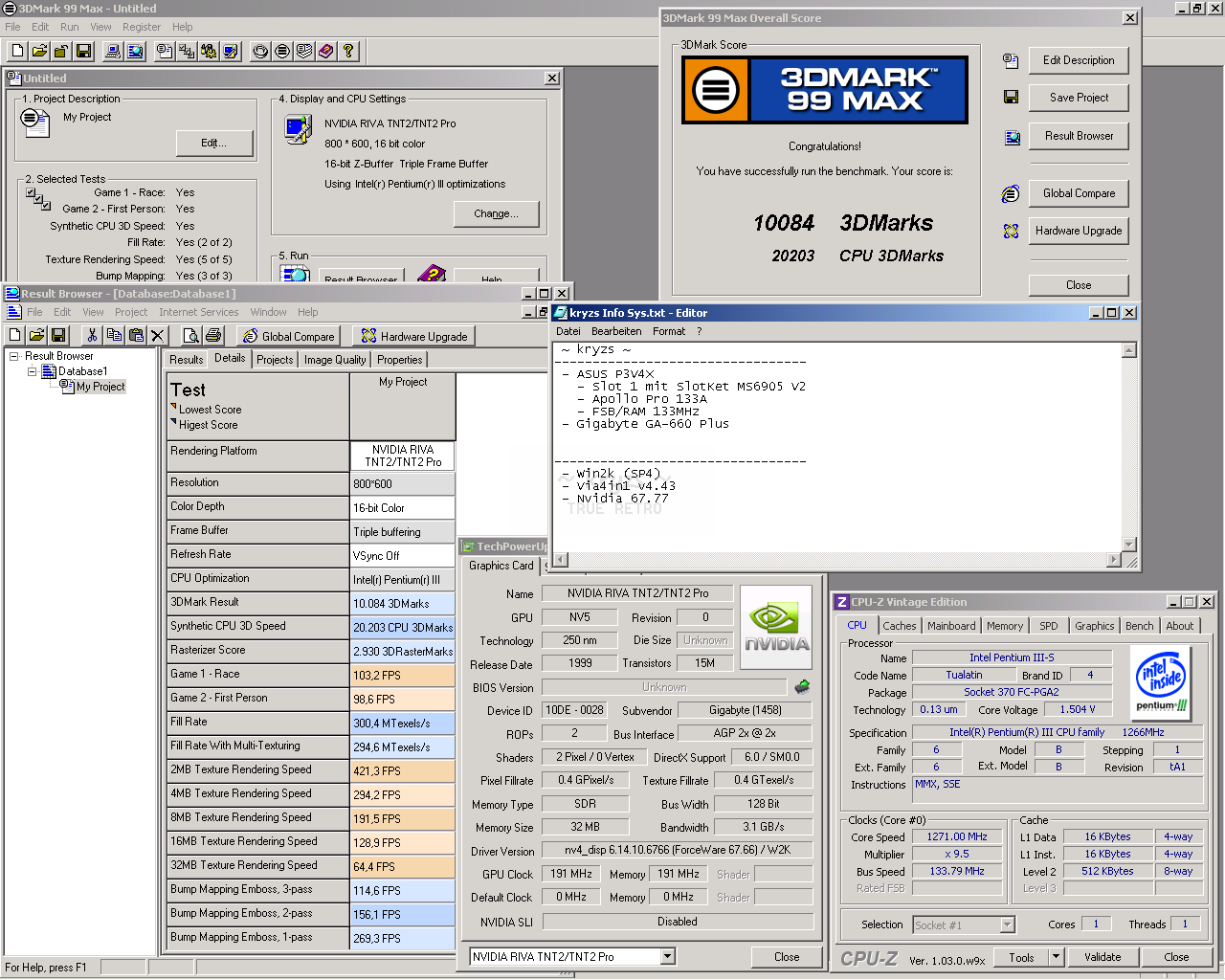Click the GPU-Z Name field showing RIVA TNT2
The image size is (1225, 980).
pos(637,593)
